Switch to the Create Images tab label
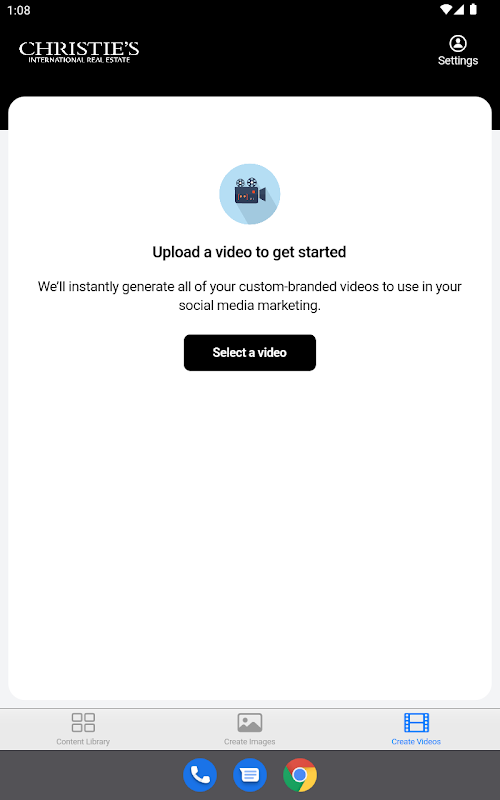The width and height of the screenshot is (500, 800). (x=249, y=742)
